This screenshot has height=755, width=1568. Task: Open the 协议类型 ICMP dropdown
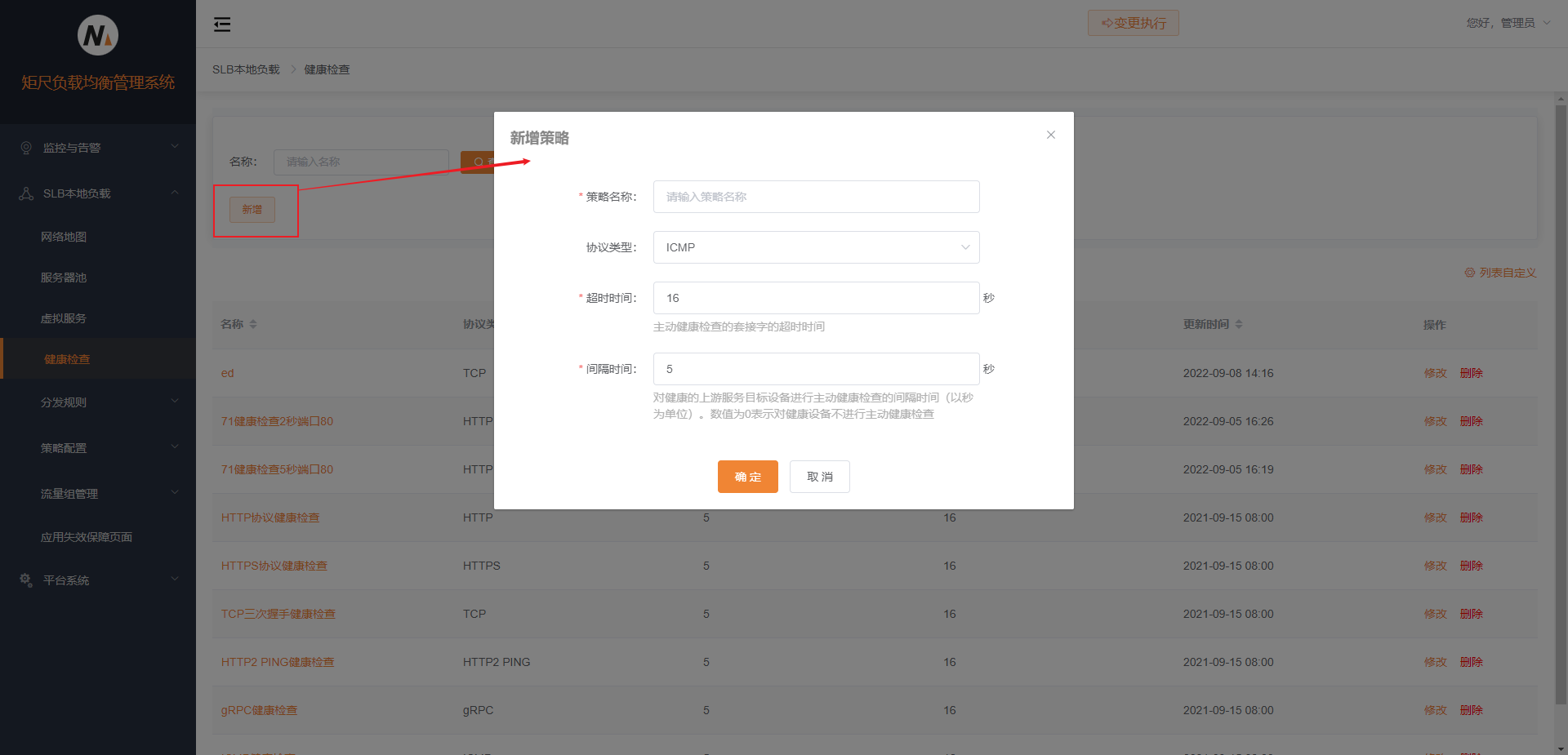(816, 247)
